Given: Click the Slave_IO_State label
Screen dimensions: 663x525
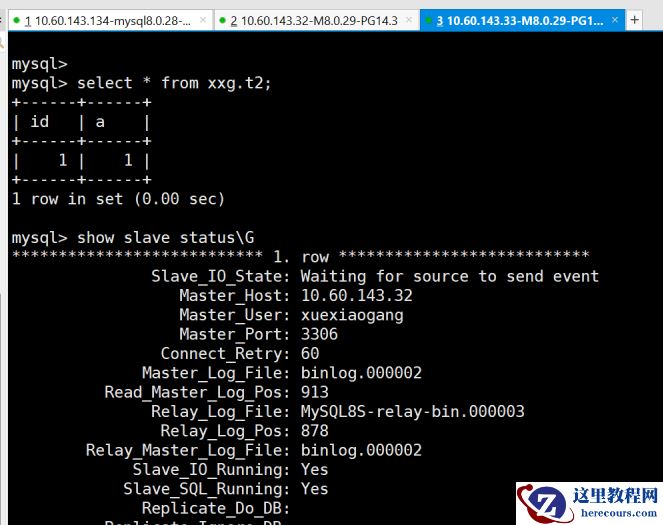Looking at the screenshot, I should pyautogui.click(x=220, y=276).
